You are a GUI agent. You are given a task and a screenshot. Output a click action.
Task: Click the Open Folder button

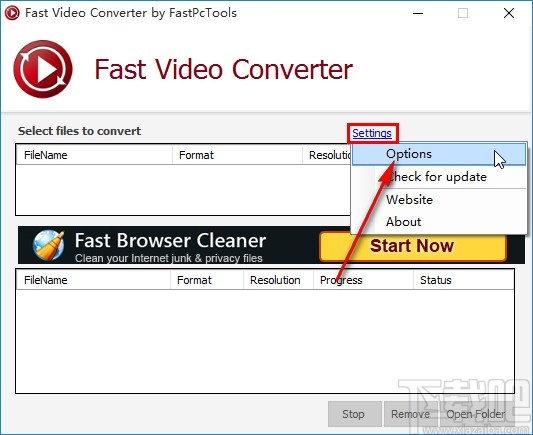476,414
